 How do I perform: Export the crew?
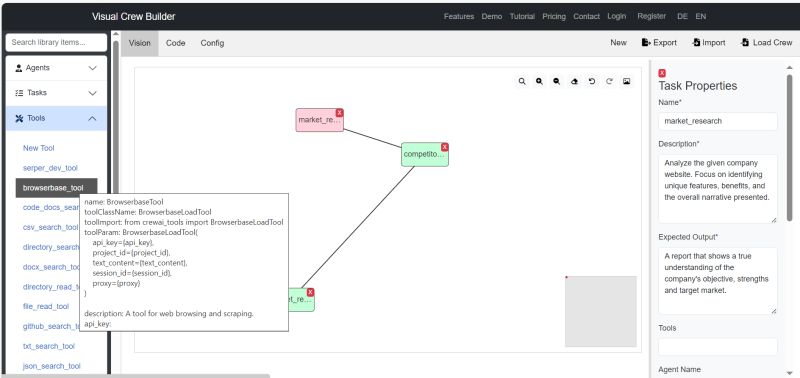point(659,43)
